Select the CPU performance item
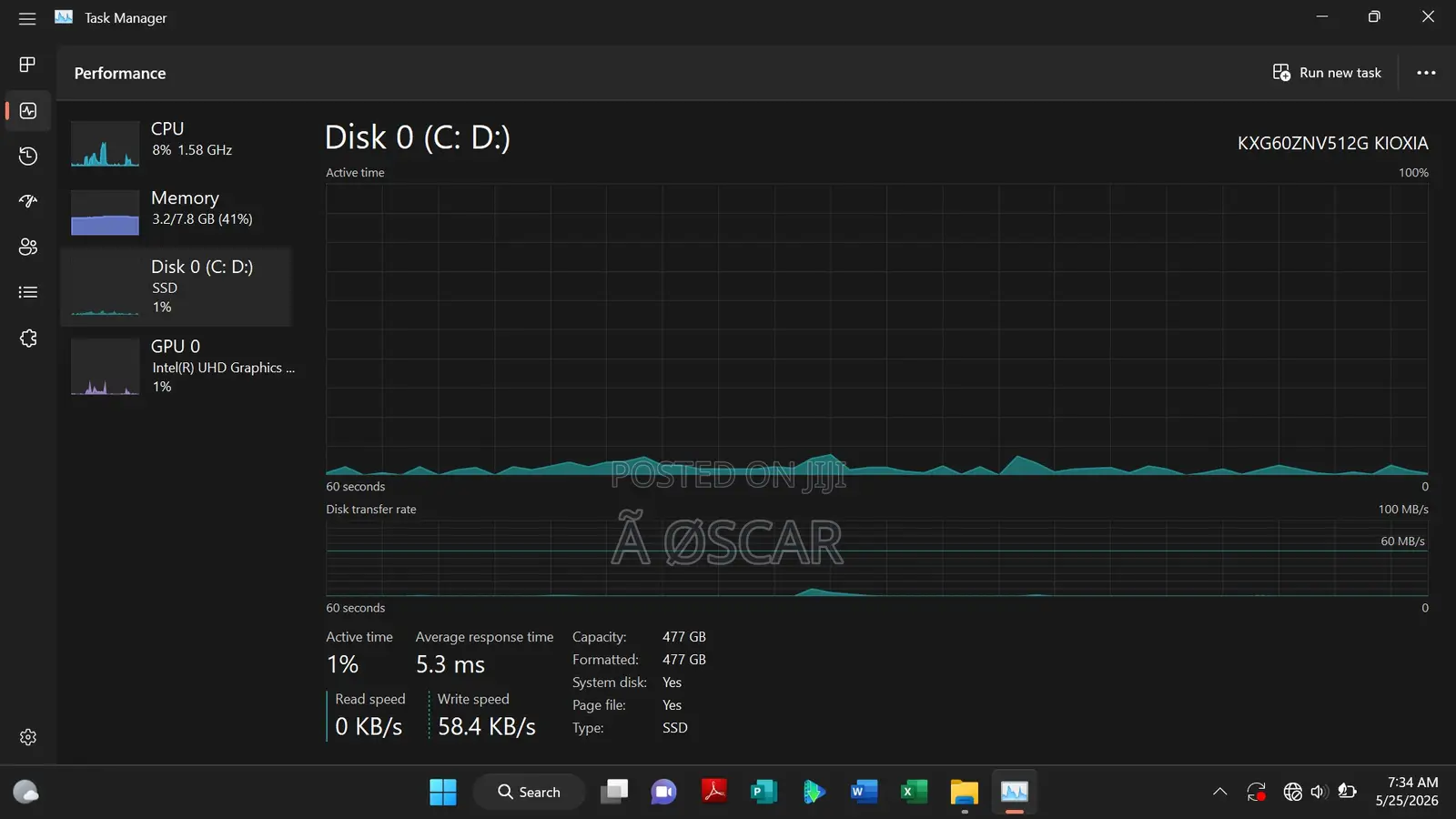This screenshot has height=819, width=1456. tap(177, 144)
